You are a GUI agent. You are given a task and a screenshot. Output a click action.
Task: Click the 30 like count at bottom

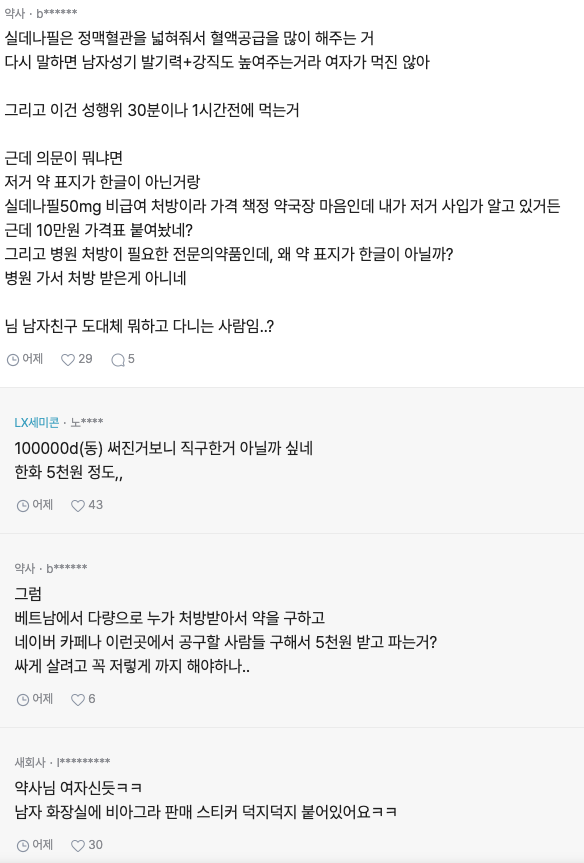95,844
